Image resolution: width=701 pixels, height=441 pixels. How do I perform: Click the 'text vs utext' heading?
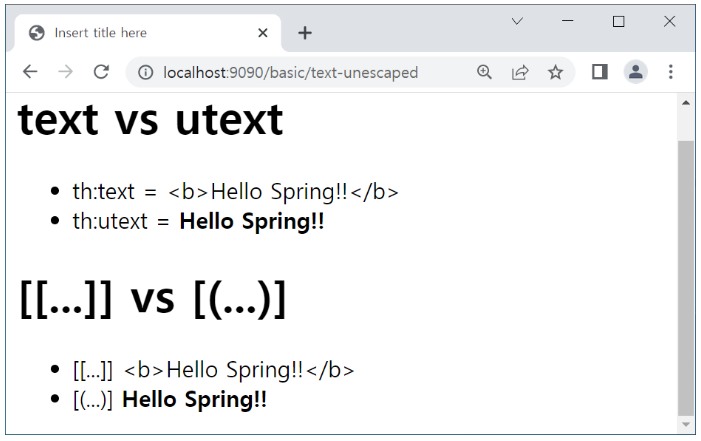(151, 120)
